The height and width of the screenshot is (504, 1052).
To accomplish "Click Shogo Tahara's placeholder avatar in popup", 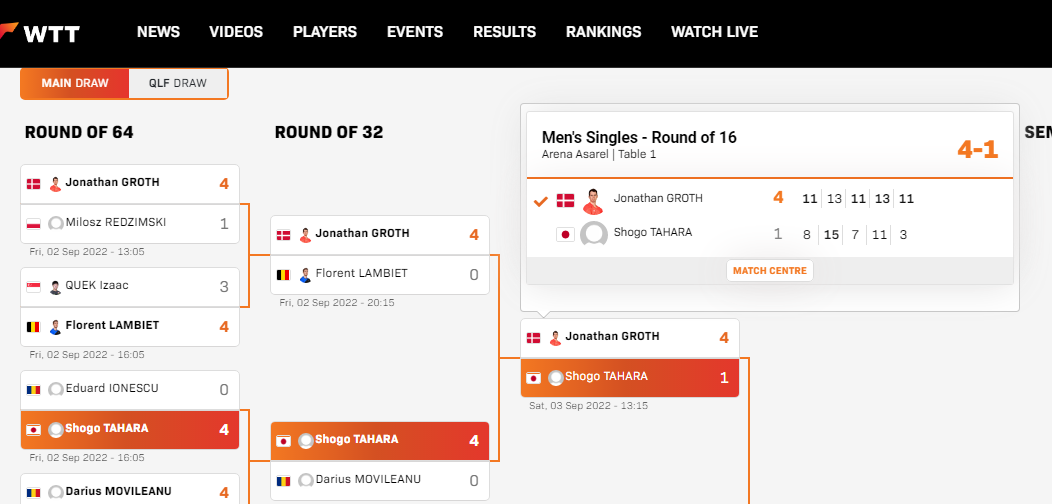I will pos(594,234).
